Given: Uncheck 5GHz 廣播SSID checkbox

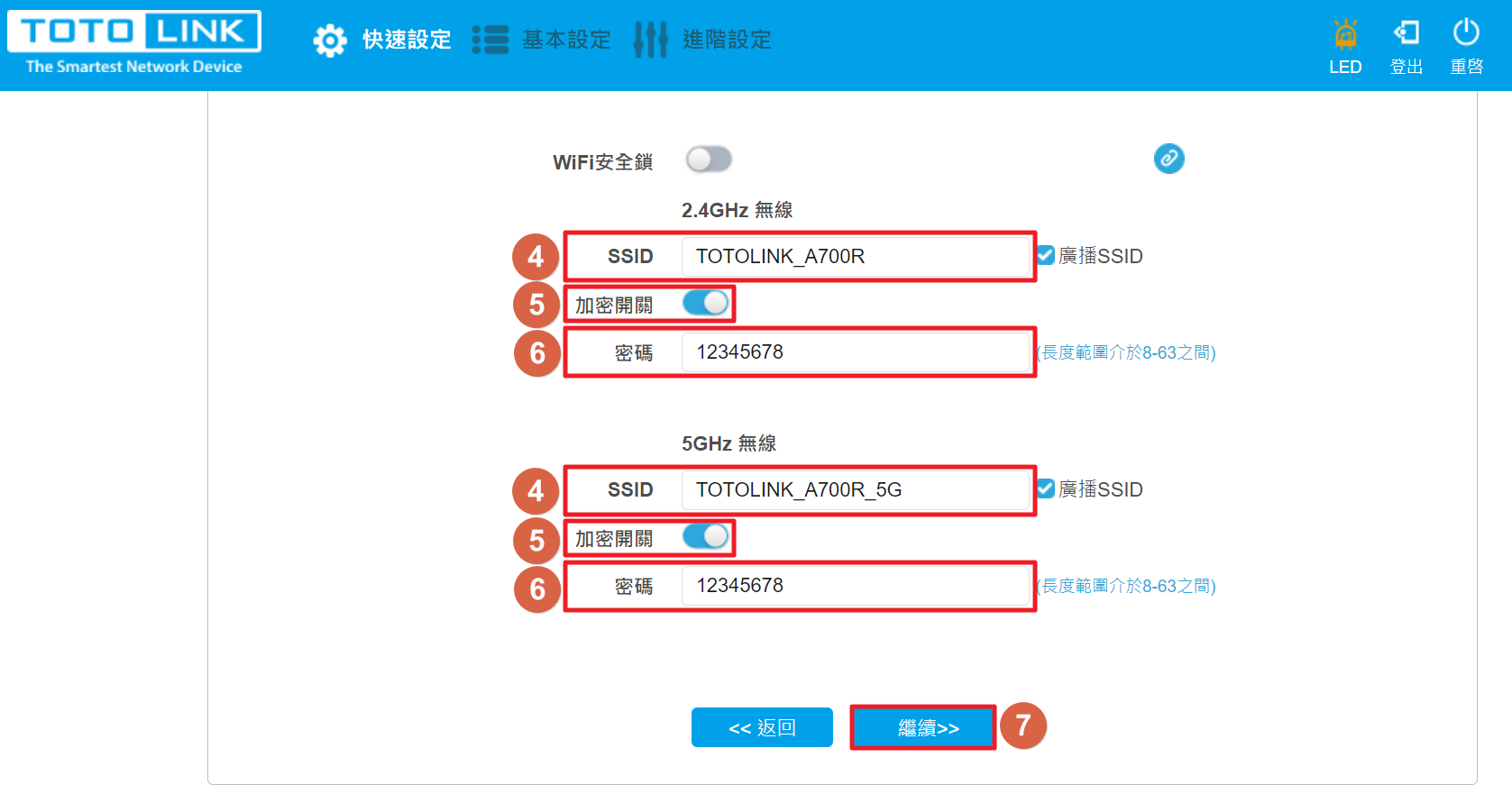Looking at the screenshot, I should (1046, 489).
